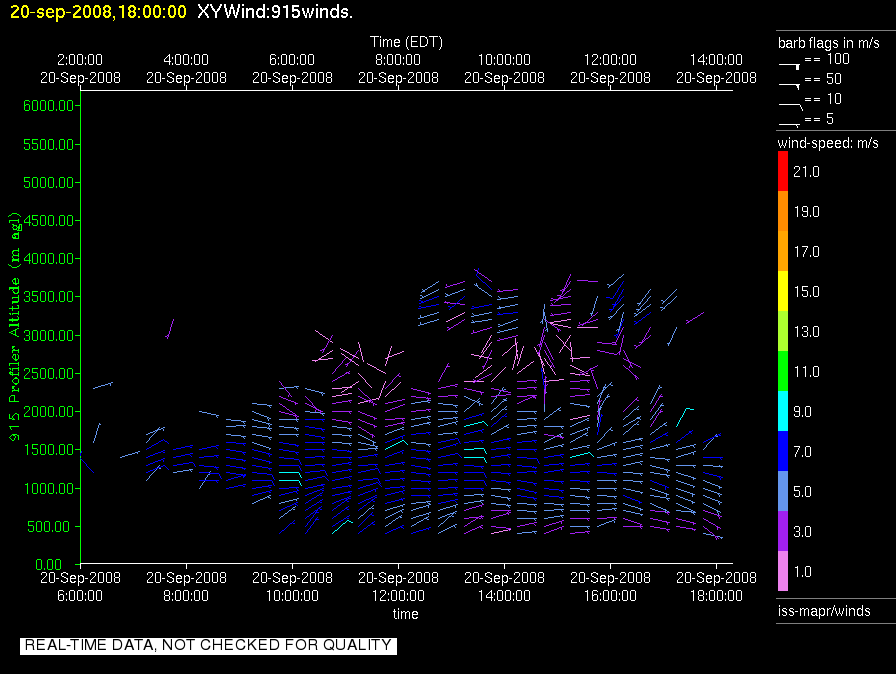The image size is (896, 674).
Task: Click the yellow 15.0 wind-speed color band
Action: coord(783,291)
